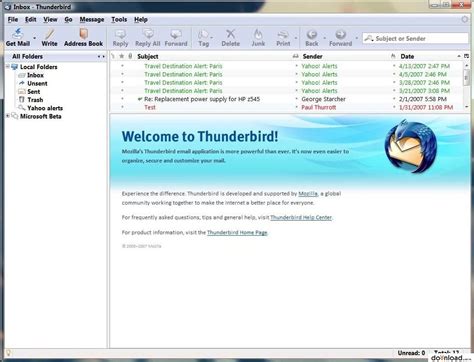Screen dimensions: 474x362
Task: Click the Reply All toolbar icon
Action: (148, 34)
